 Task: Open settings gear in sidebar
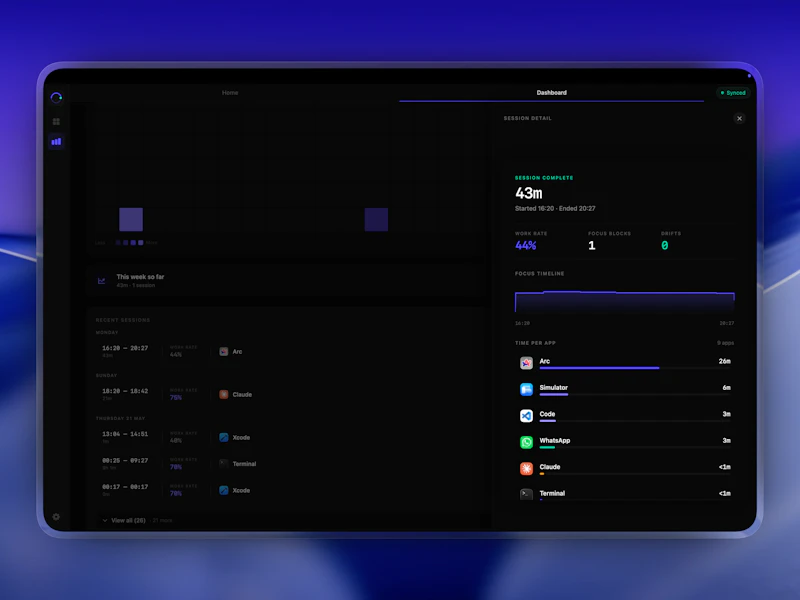(x=56, y=517)
